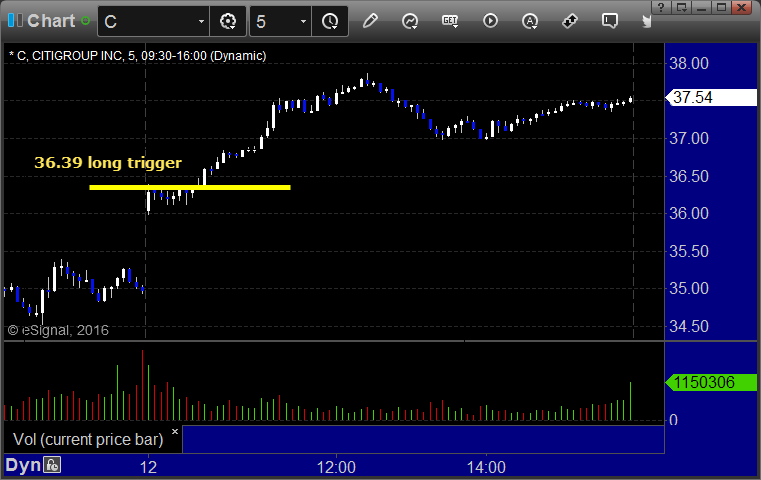The image size is (761, 480).
Task: Toggle the green symbol link indicator
Action: pyautogui.click(x=85, y=21)
